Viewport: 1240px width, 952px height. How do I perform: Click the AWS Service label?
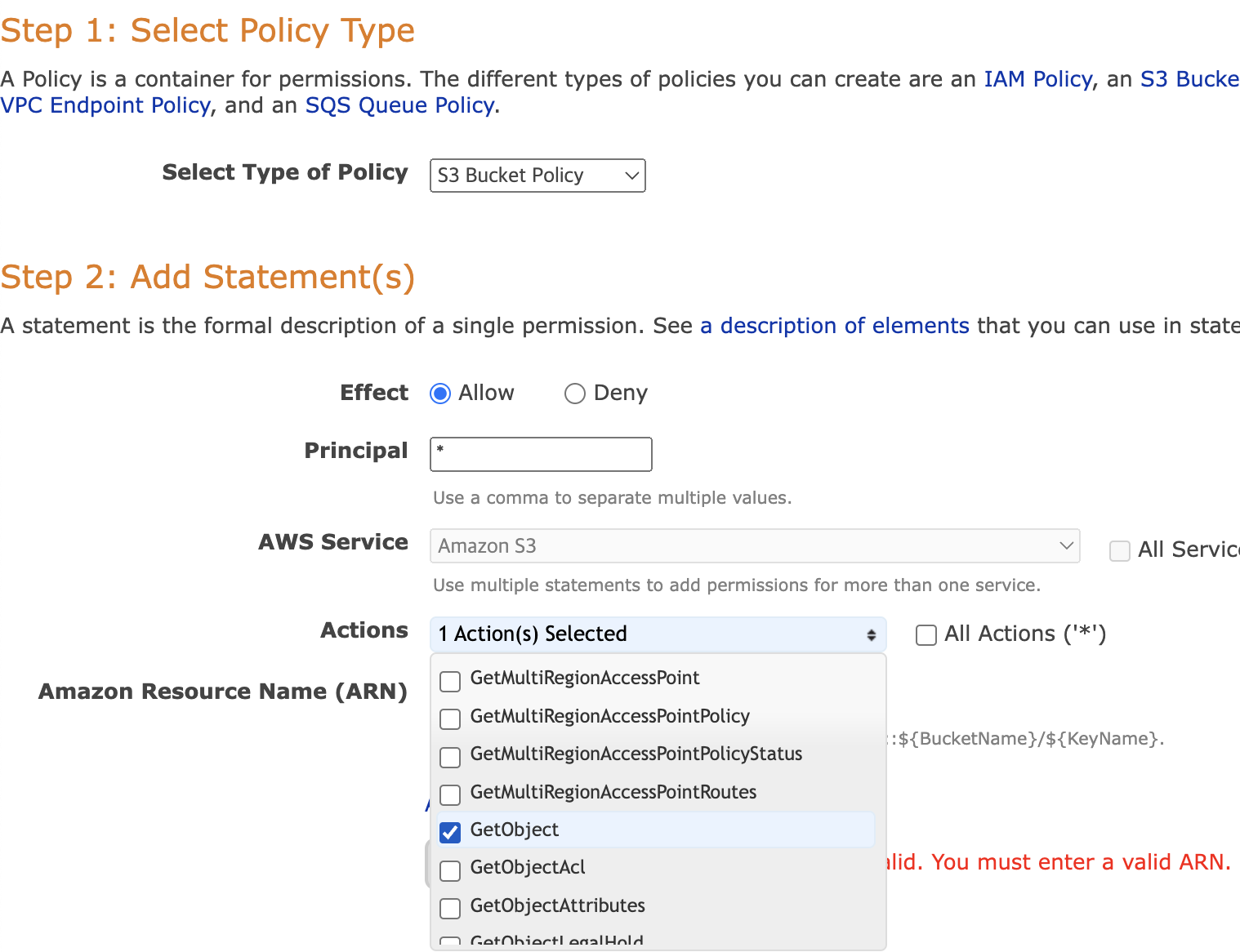pos(333,542)
